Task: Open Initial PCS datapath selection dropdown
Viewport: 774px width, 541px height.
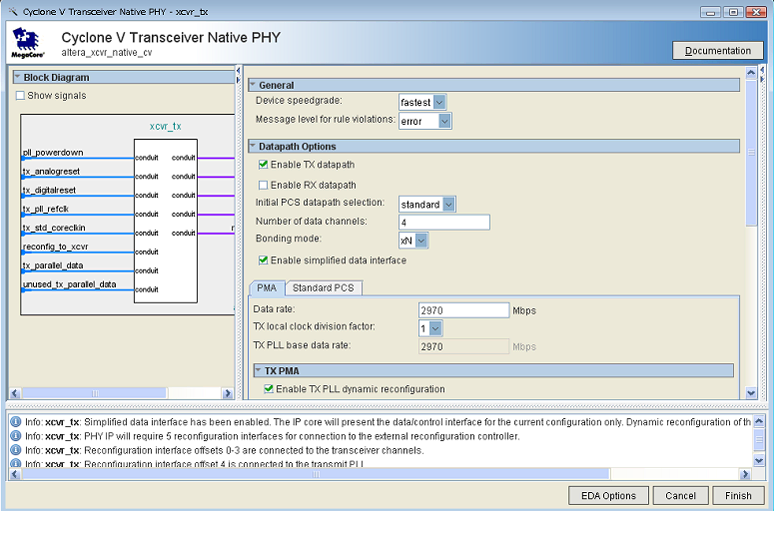Action: (449, 204)
